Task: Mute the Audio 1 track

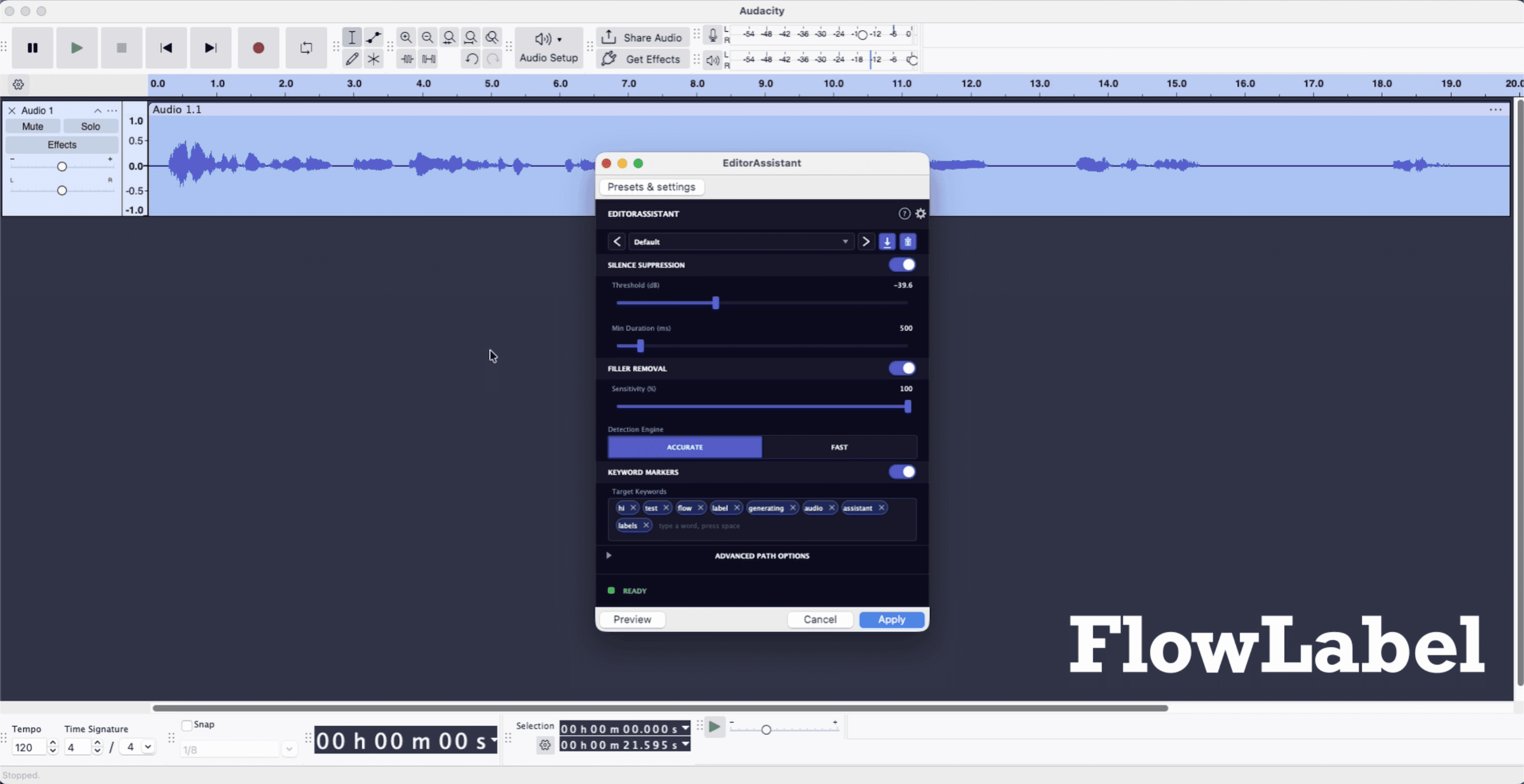Action: pyautogui.click(x=33, y=126)
